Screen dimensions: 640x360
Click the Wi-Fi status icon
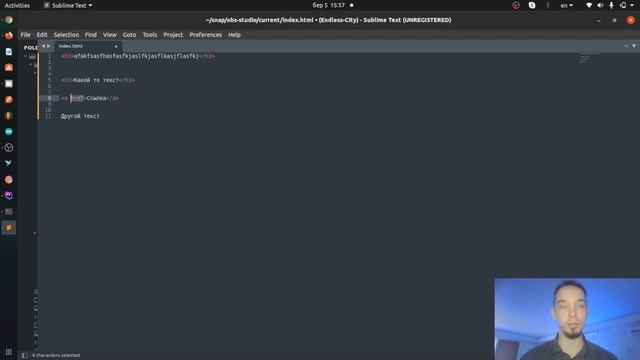click(589, 5)
